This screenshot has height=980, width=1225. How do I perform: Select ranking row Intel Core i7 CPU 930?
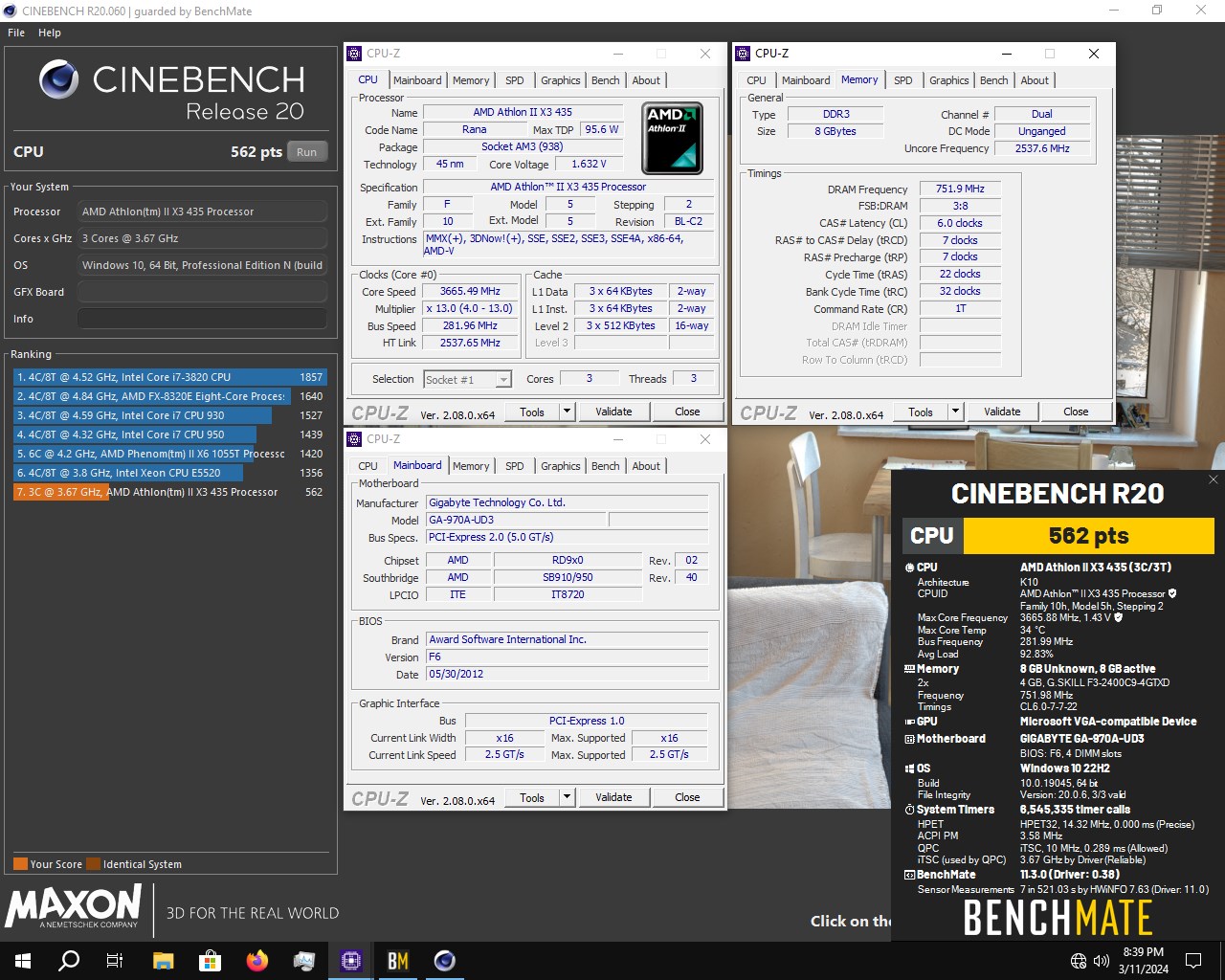169,415
